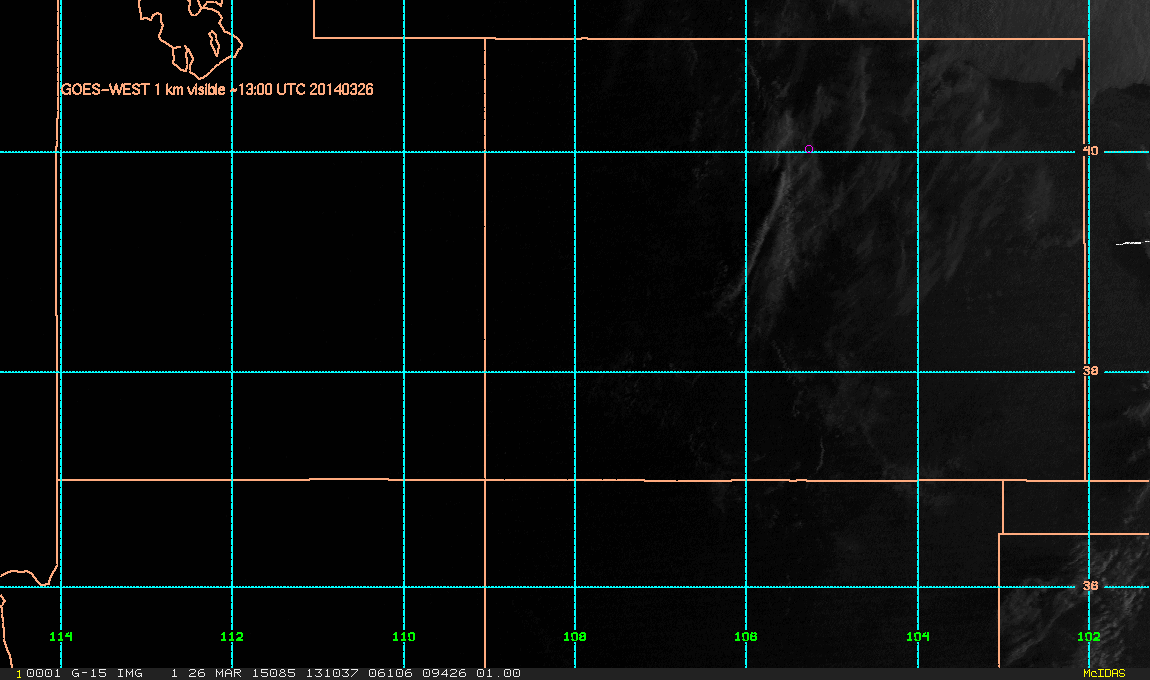Image resolution: width=1150 pixels, height=680 pixels.
Task: Click the 112 longitude label
Action: click(x=232, y=636)
